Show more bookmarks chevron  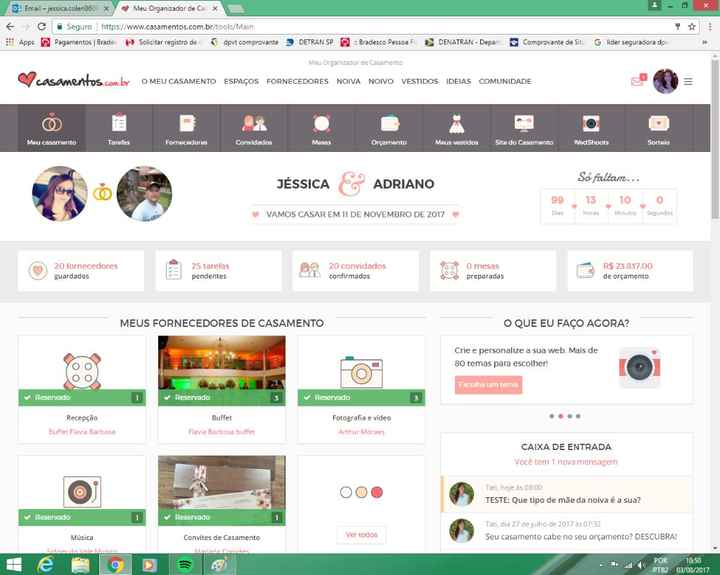pos(704,42)
